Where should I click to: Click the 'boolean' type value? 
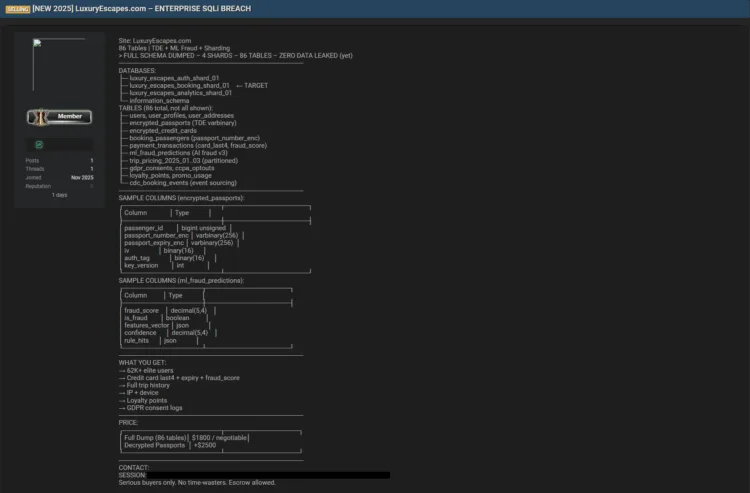[x=177, y=318]
